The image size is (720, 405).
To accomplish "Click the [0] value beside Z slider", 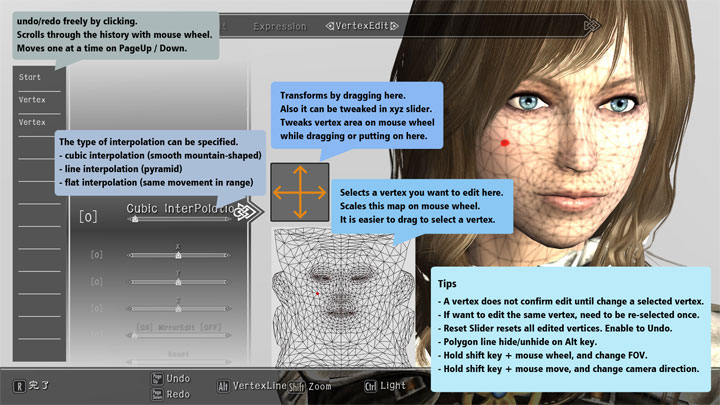I will coord(96,308).
